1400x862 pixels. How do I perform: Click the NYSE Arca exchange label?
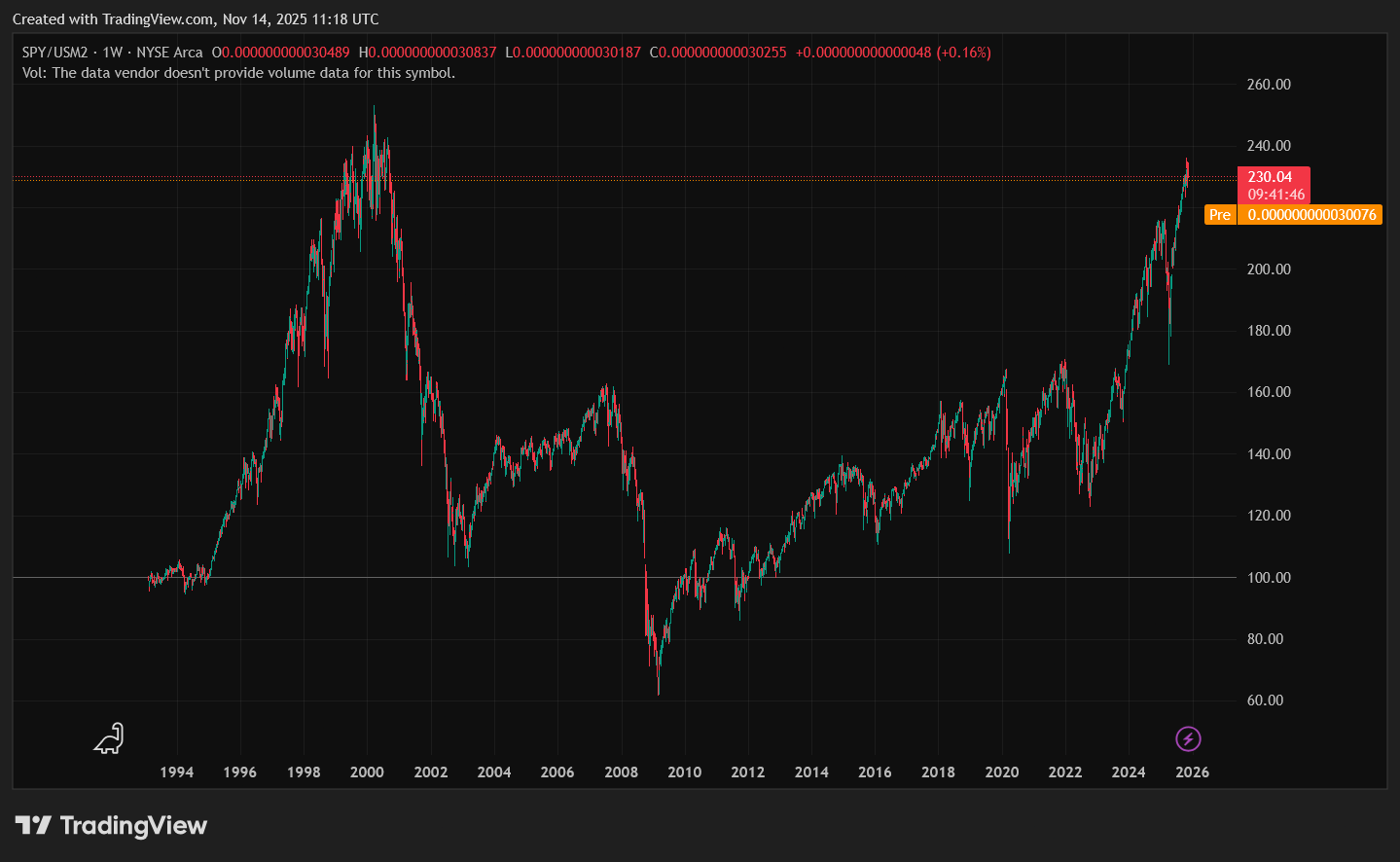point(169,53)
